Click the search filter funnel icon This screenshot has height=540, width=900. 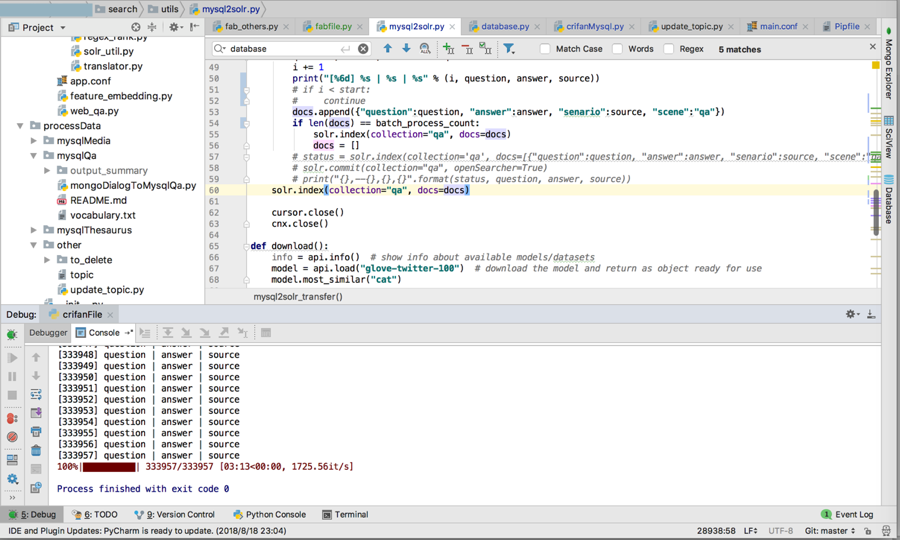[x=508, y=48]
